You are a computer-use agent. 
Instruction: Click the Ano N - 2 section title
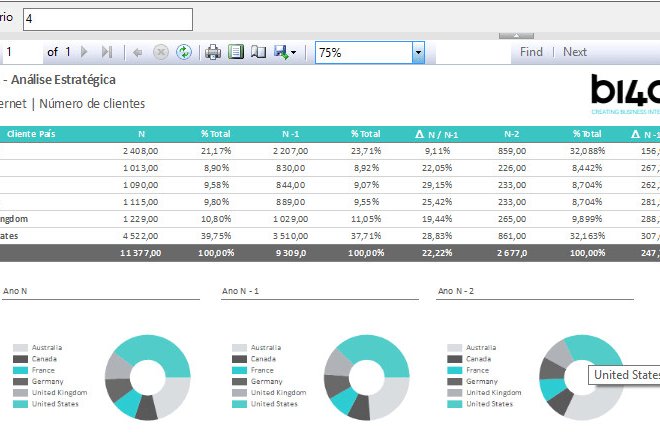456,291
